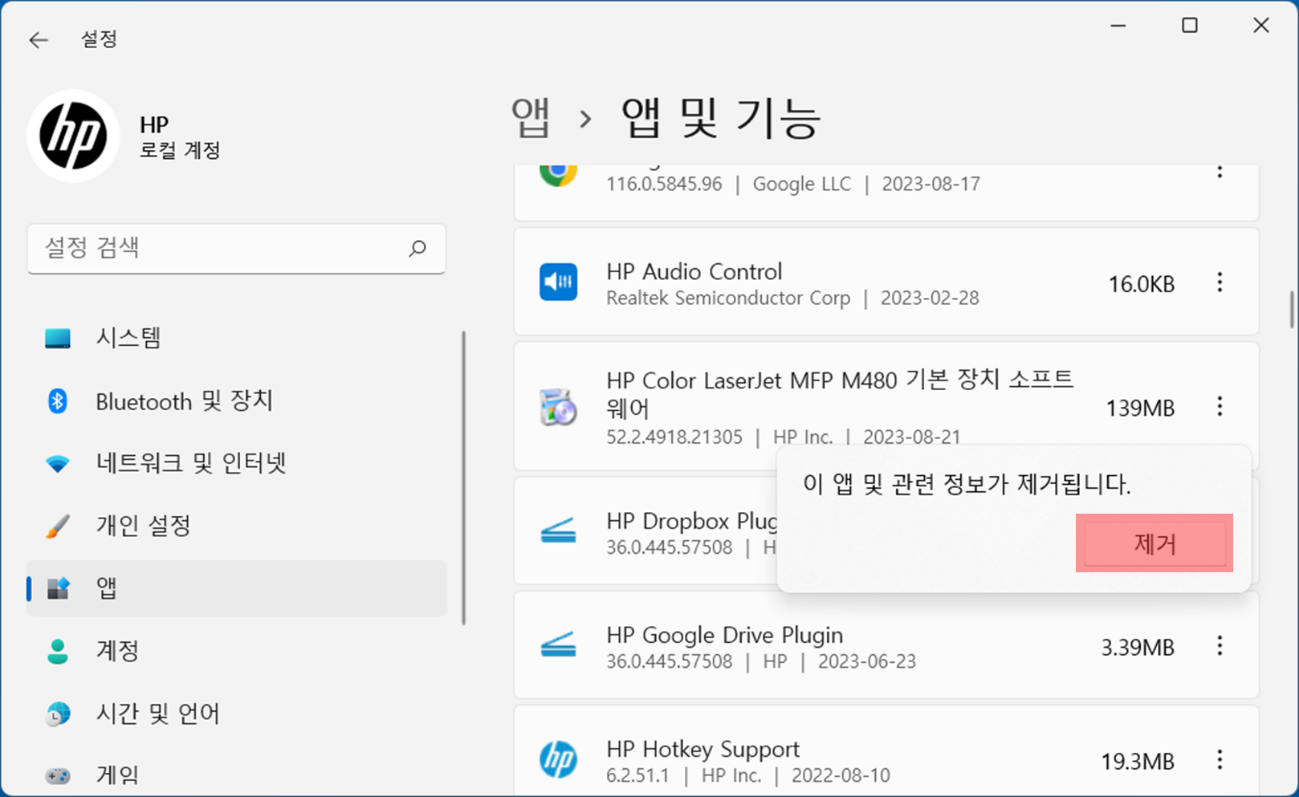
Task: Click the 139MB size value
Action: click(1140, 408)
